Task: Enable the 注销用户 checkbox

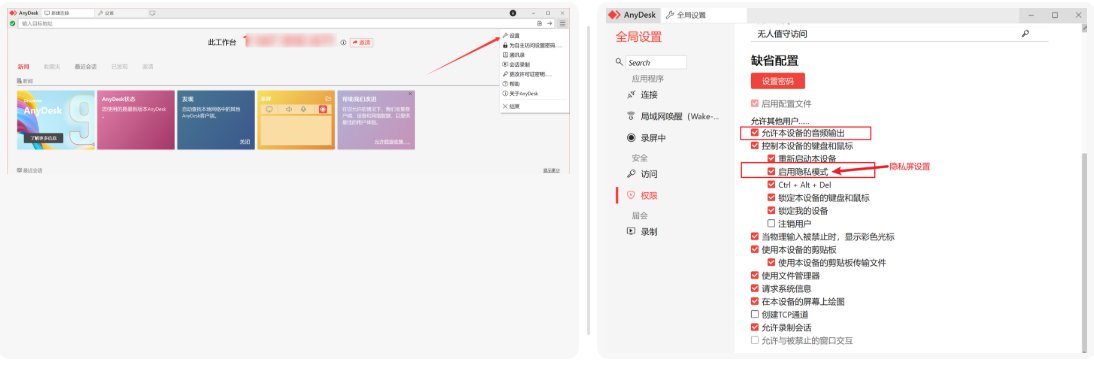Action: pyautogui.click(x=771, y=223)
